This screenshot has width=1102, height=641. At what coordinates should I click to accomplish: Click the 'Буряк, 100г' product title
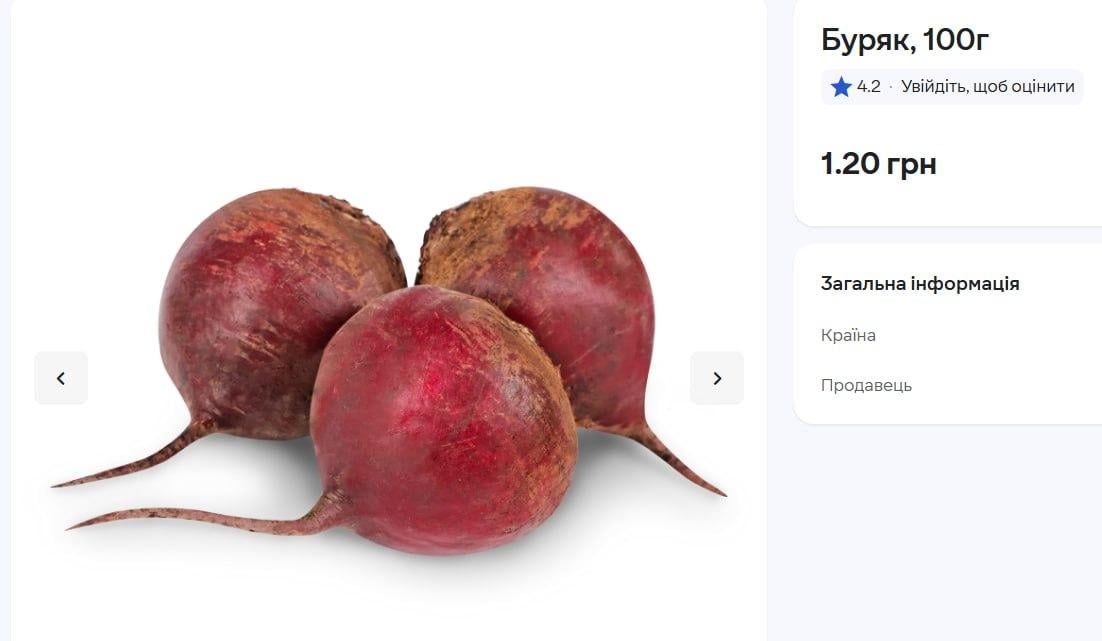[905, 40]
